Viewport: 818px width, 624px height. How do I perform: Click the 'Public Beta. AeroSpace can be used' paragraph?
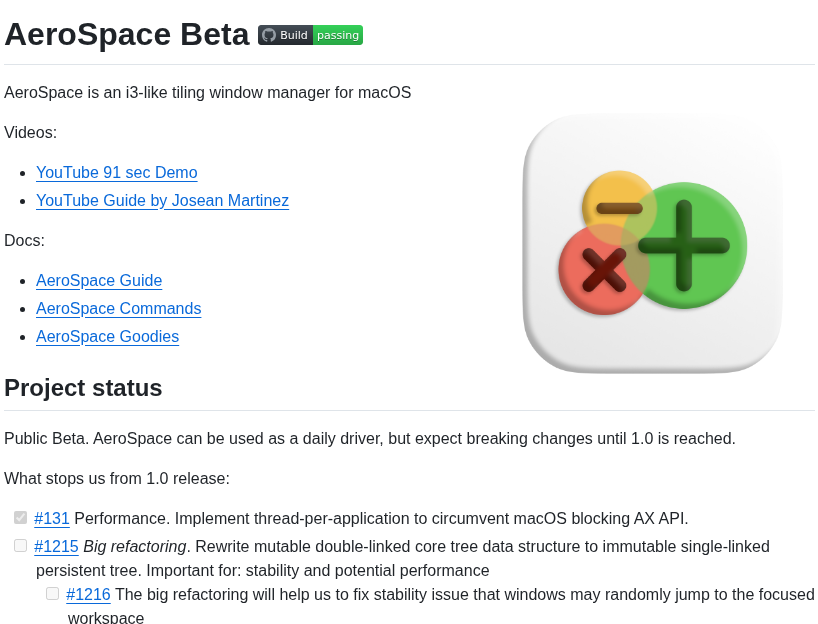tap(370, 438)
